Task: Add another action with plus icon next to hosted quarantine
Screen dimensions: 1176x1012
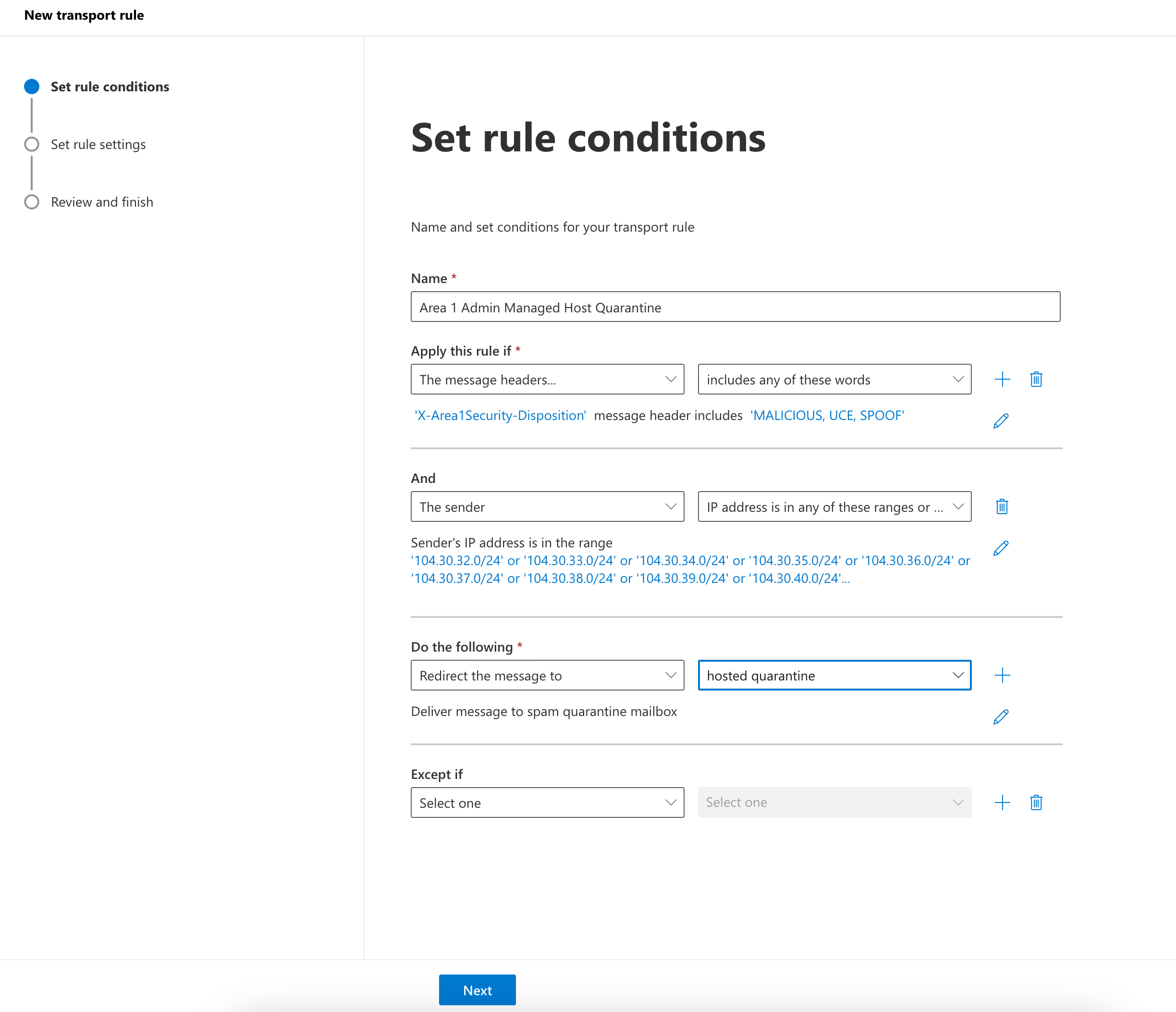Action: click(x=1002, y=675)
